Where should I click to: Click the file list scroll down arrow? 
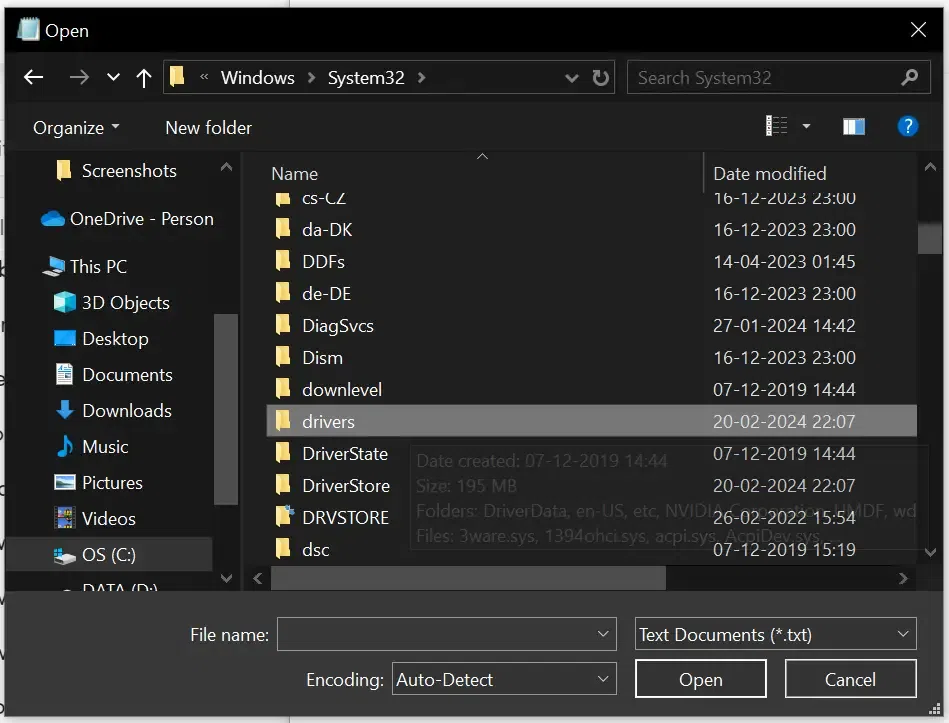pos(930,552)
